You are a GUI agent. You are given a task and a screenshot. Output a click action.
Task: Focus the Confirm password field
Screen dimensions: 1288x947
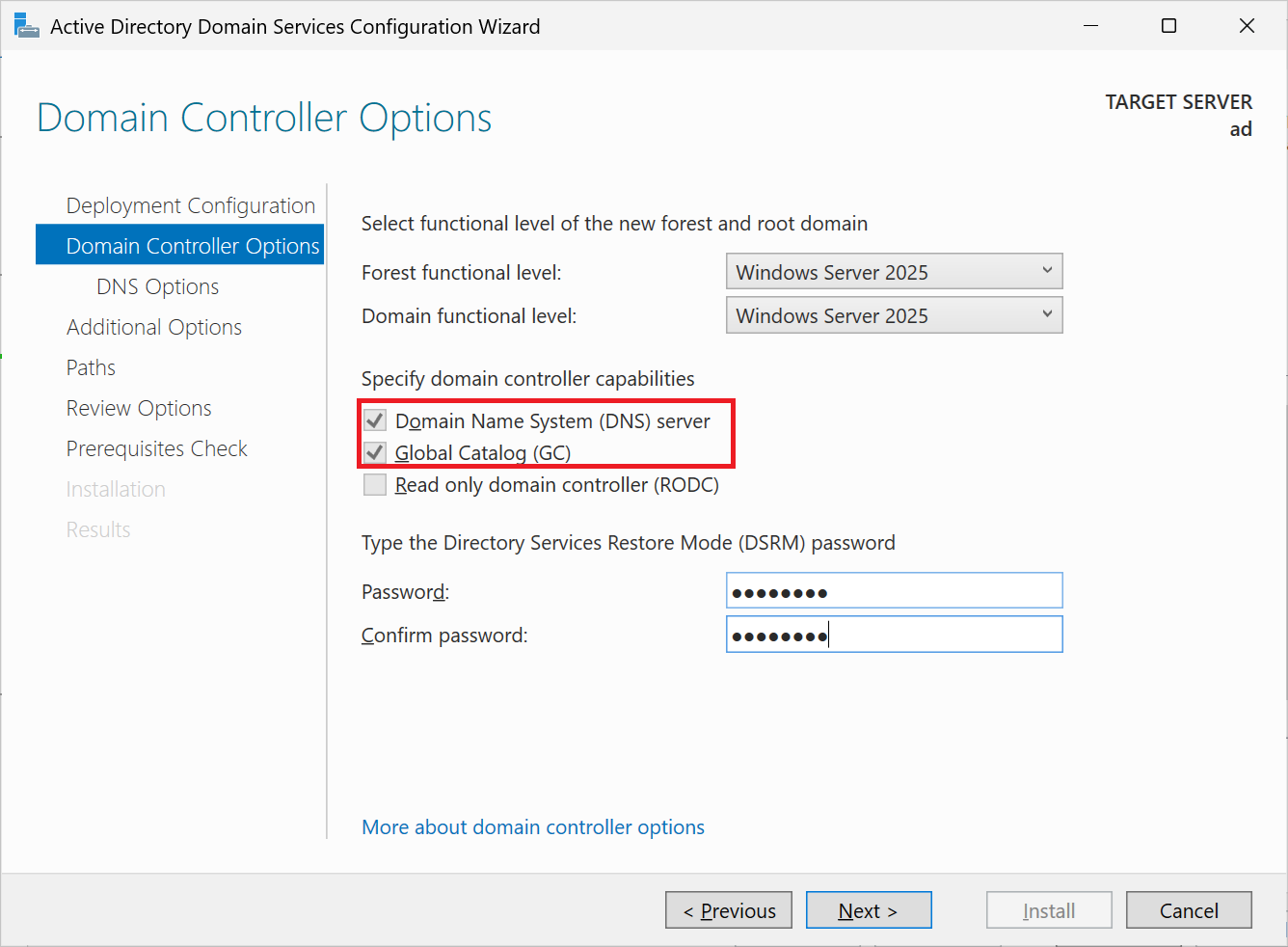pyautogui.click(x=894, y=635)
